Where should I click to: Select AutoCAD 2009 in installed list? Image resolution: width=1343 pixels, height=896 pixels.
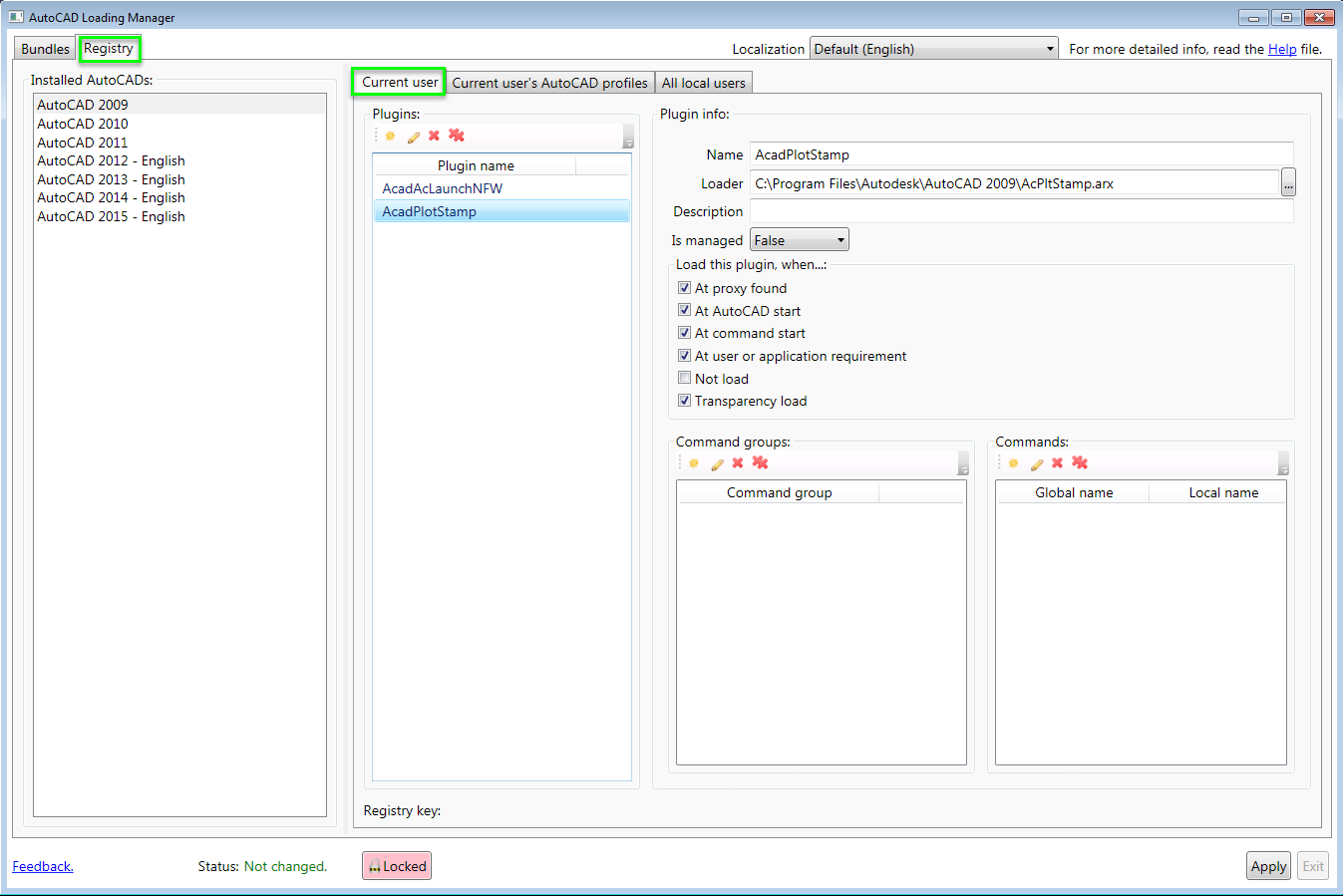[x=179, y=105]
